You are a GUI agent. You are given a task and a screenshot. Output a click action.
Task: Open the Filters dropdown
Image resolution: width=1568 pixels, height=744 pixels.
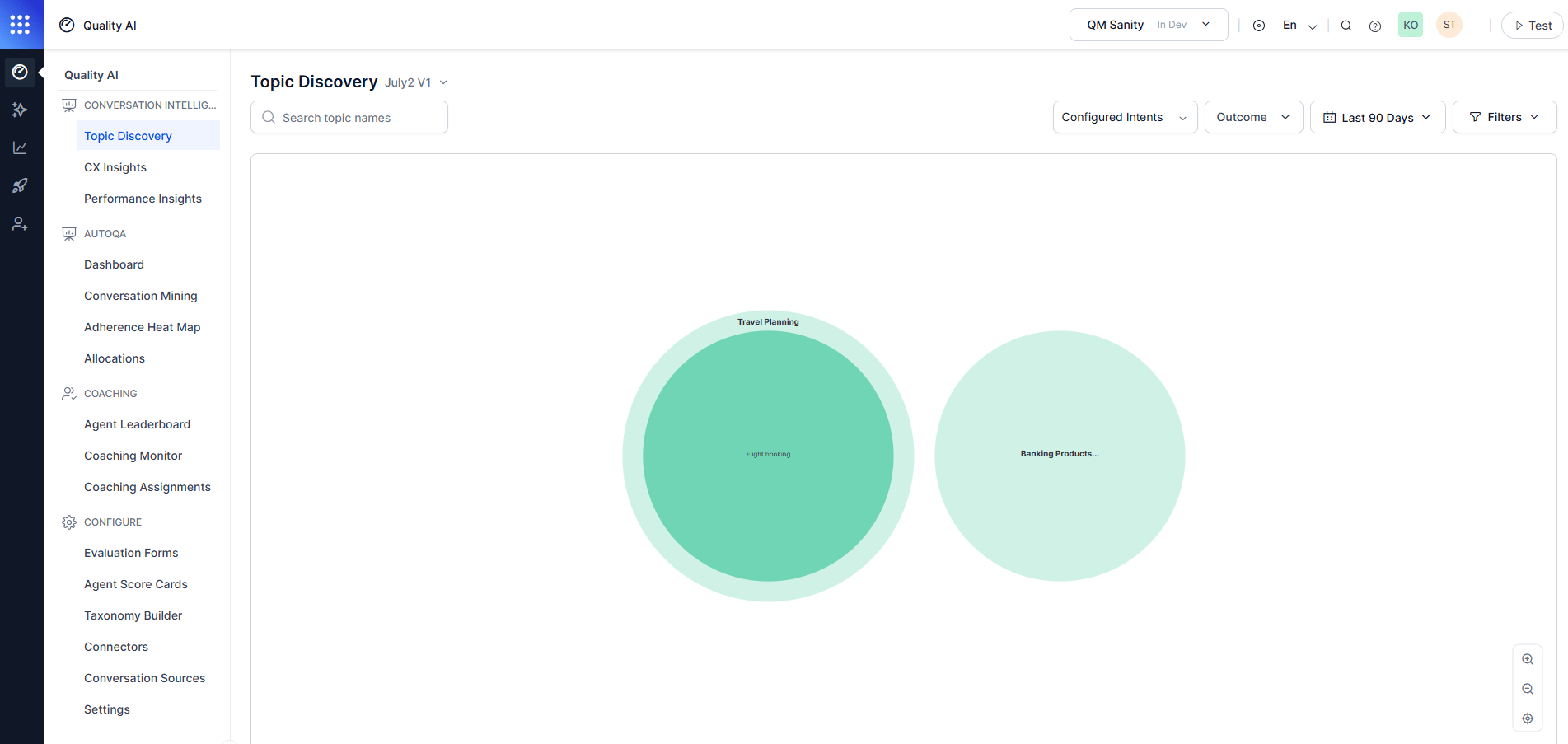tap(1504, 117)
